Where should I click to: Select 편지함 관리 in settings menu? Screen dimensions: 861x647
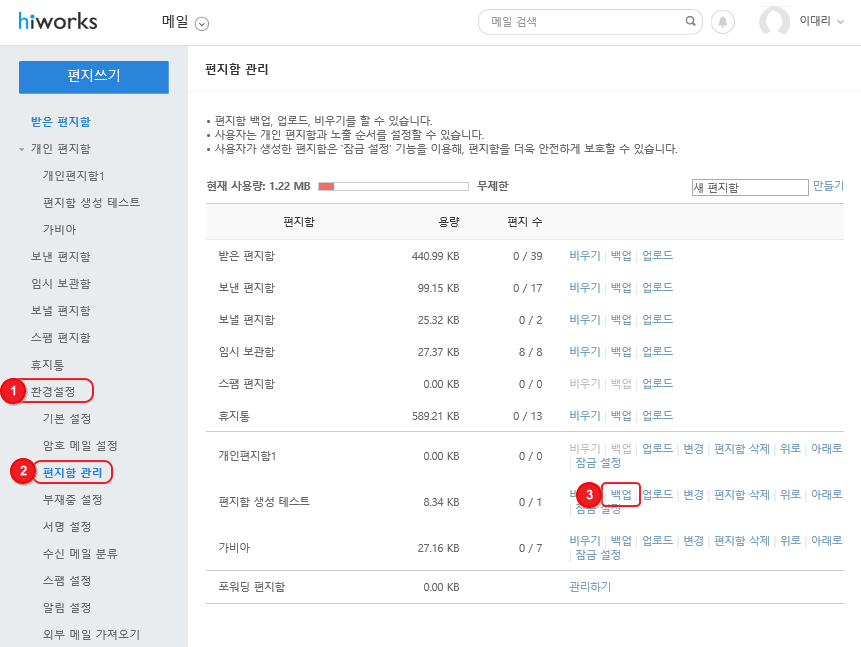click(x=72, y=472)
